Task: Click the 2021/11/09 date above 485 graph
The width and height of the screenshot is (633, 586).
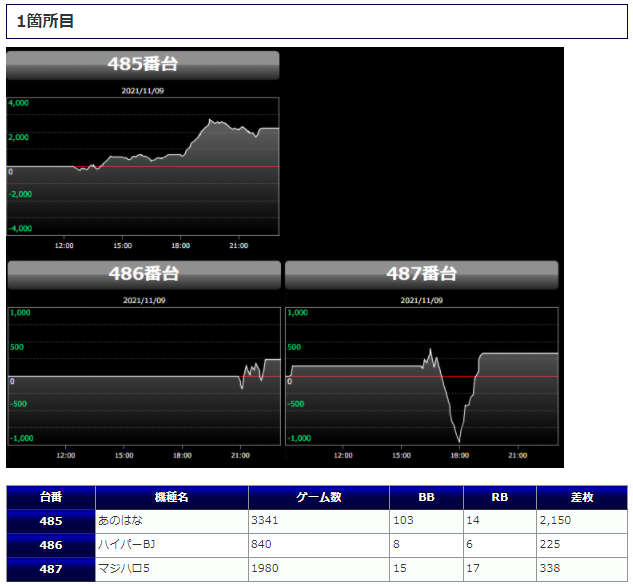Action: click(143, 91)
